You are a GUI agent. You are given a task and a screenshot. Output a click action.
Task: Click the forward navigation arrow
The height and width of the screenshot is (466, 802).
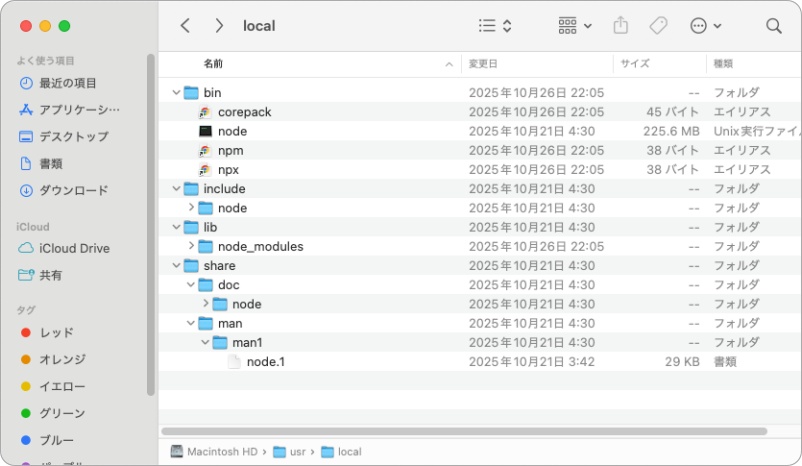pyautogui.click(x=219, y=26)
